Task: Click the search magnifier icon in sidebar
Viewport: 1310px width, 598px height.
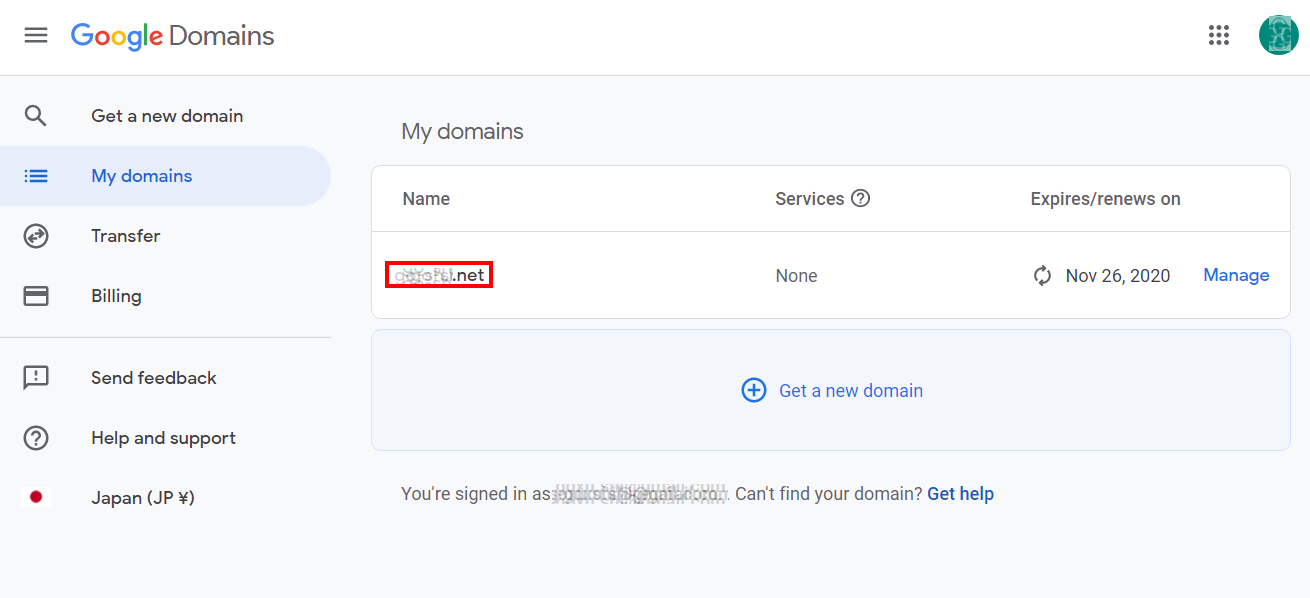Action: point(36,116)
